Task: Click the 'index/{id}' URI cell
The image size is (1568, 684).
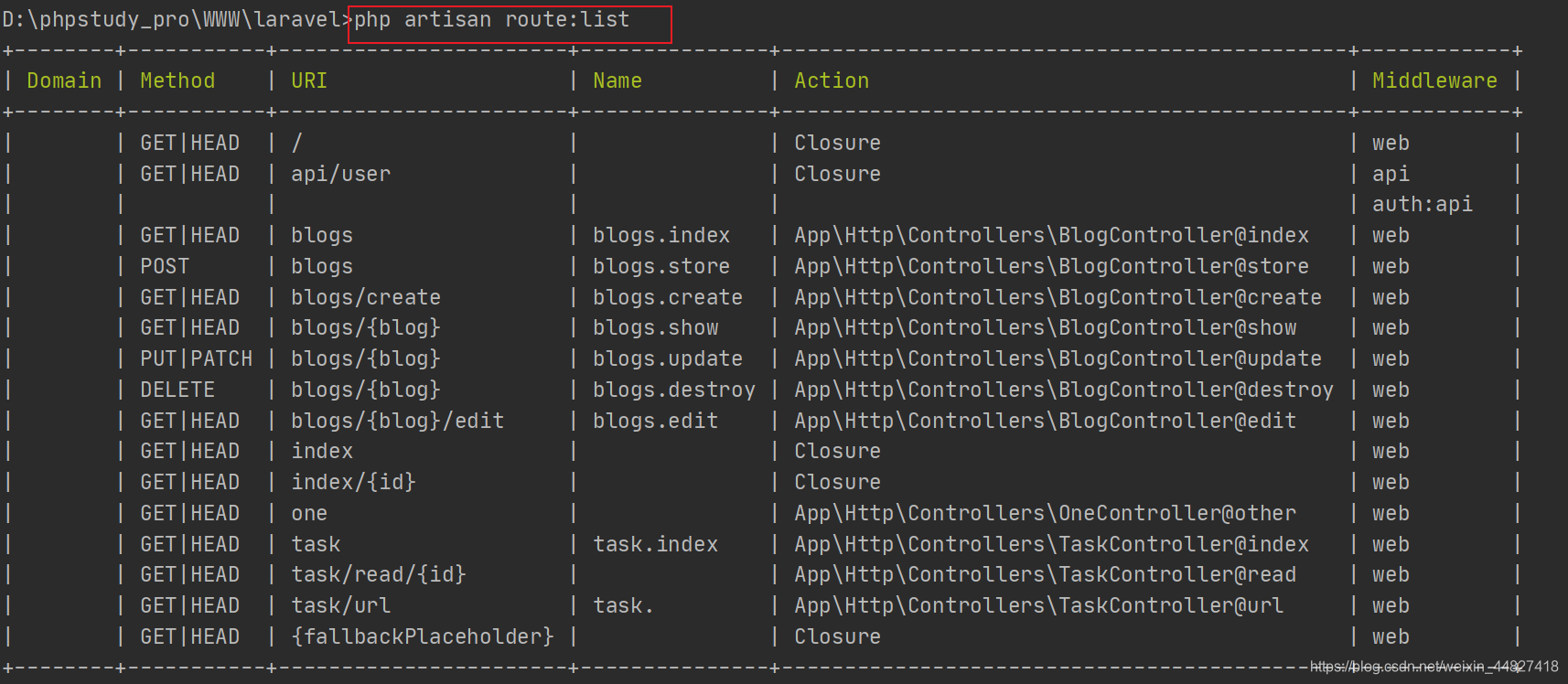Action: coord(353,482)
